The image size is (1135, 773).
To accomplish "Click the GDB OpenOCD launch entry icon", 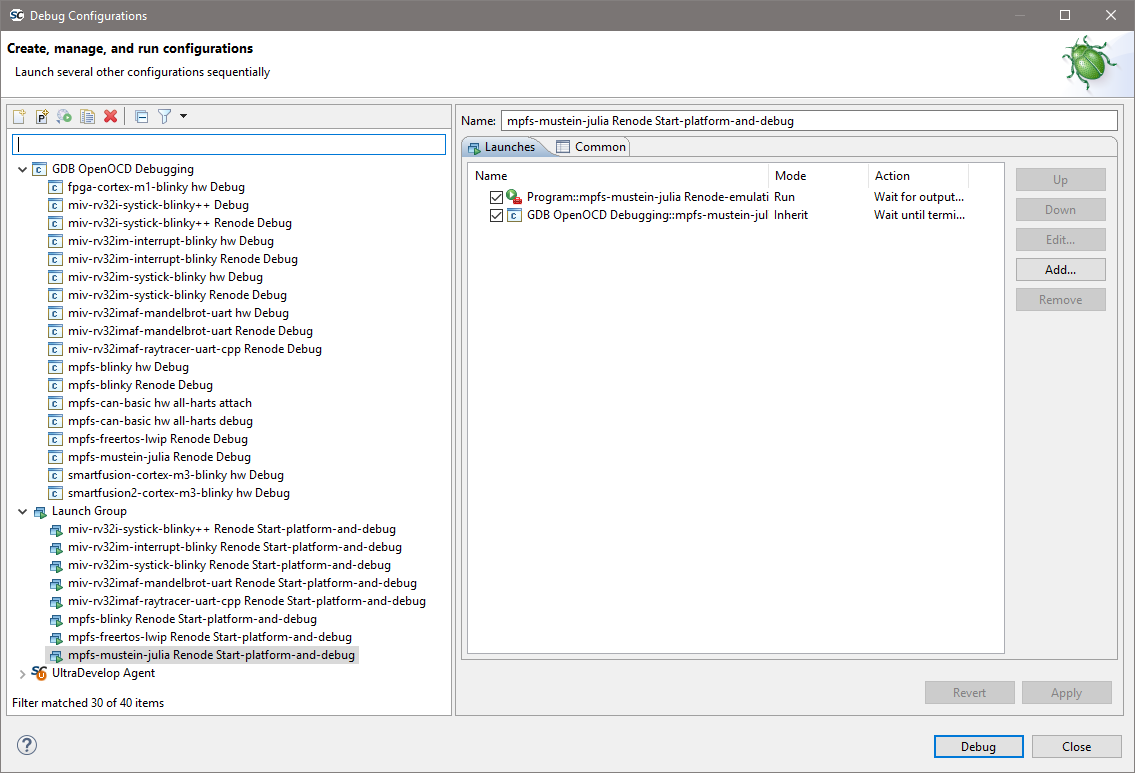I will (x=514, y=215).
